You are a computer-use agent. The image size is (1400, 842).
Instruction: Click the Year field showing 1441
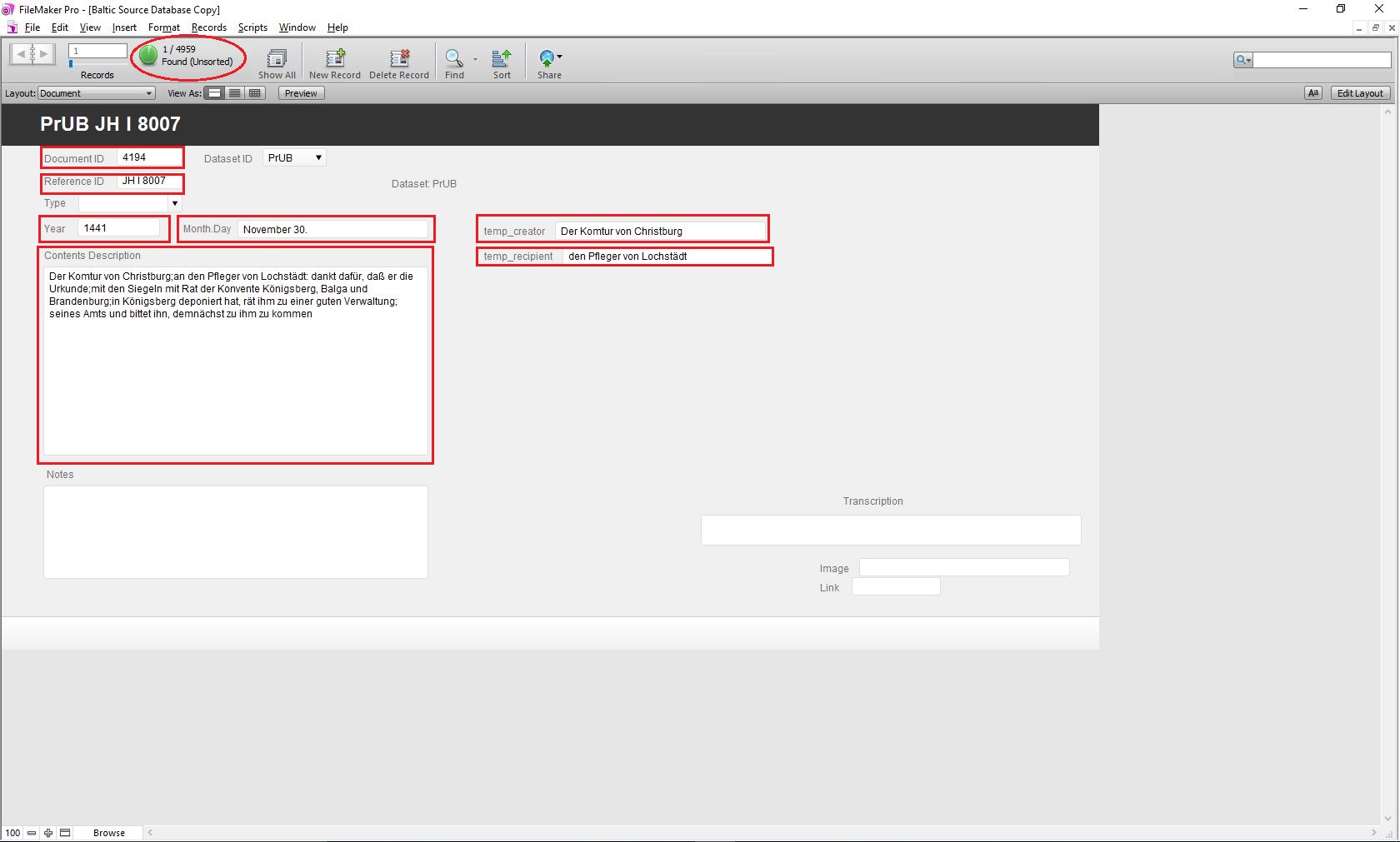coord(118,228)
